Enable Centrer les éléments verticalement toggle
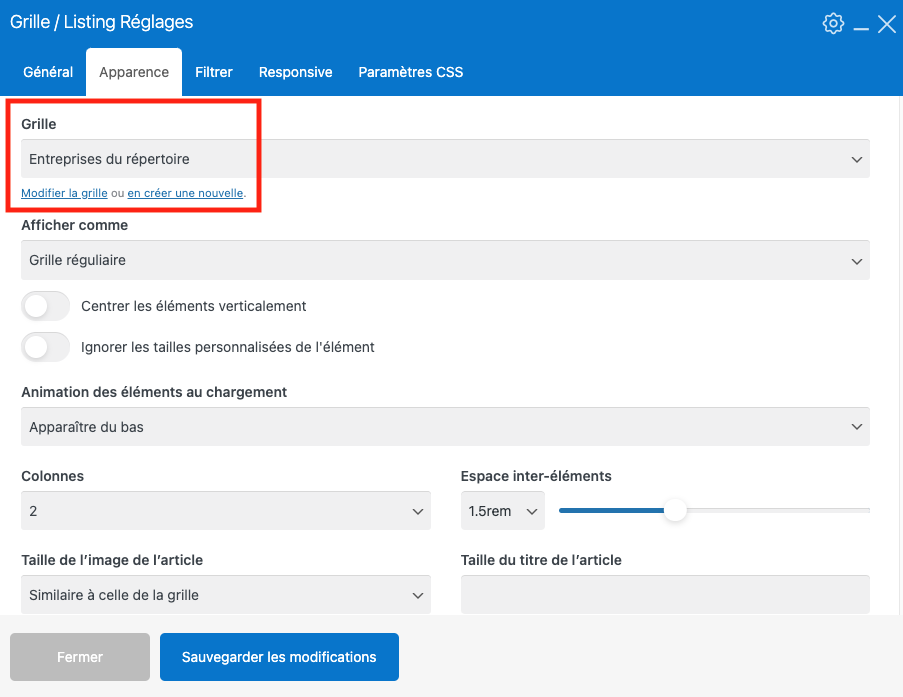This screenshot has height=697, width=903. (x=46, y=306)
